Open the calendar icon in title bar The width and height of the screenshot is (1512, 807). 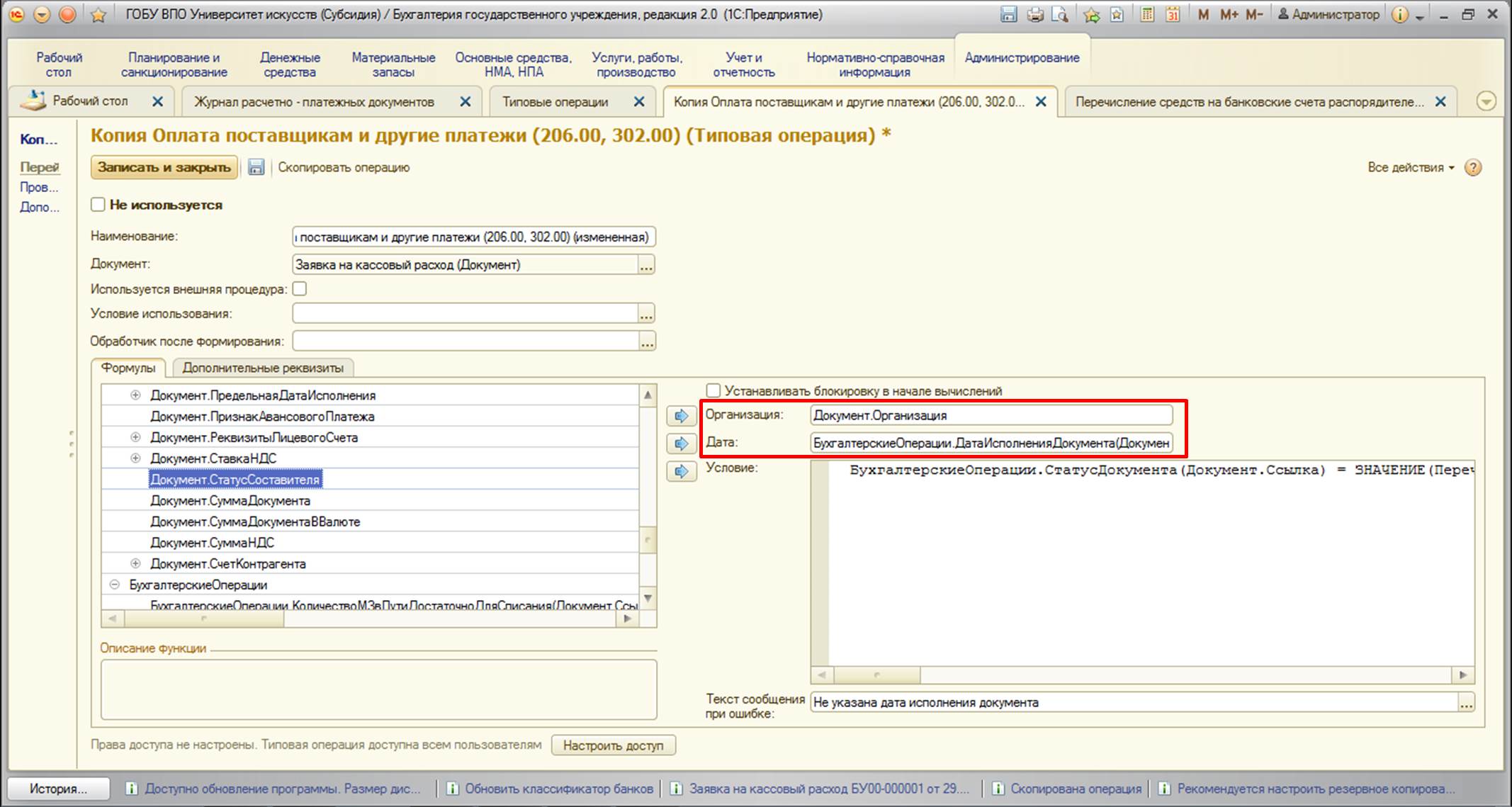click(x=1173, y=14)
